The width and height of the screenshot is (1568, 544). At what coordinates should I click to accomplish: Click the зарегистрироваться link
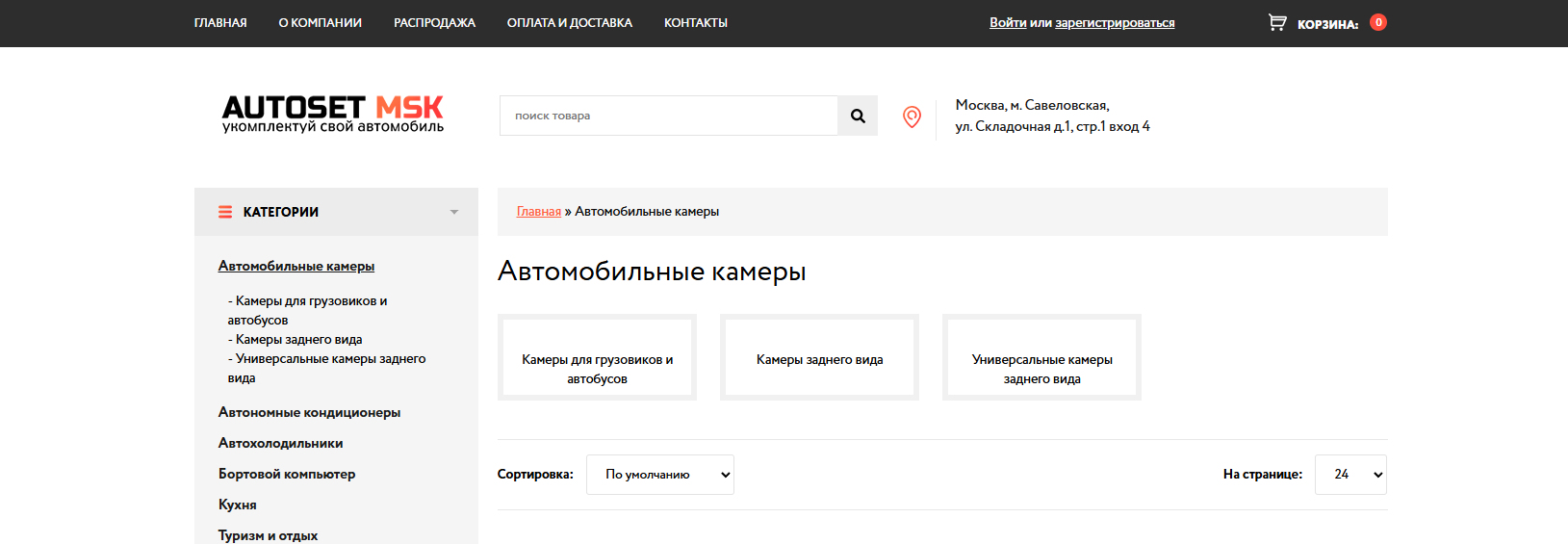click(x=1115, y=23)
